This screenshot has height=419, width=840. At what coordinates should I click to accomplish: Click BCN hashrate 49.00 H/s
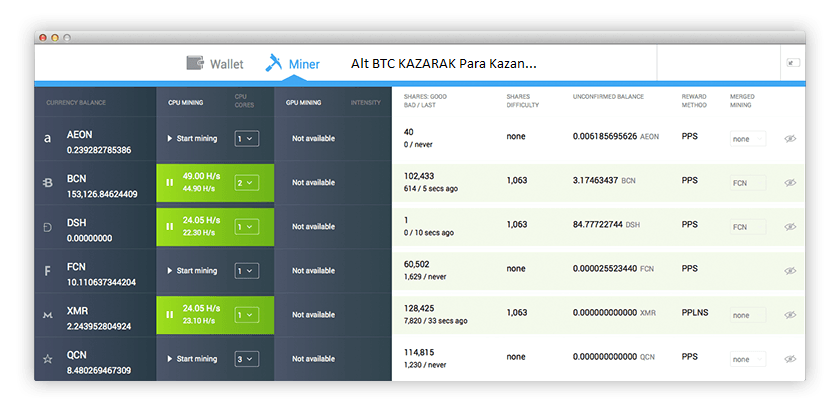[x=201, y=176]
